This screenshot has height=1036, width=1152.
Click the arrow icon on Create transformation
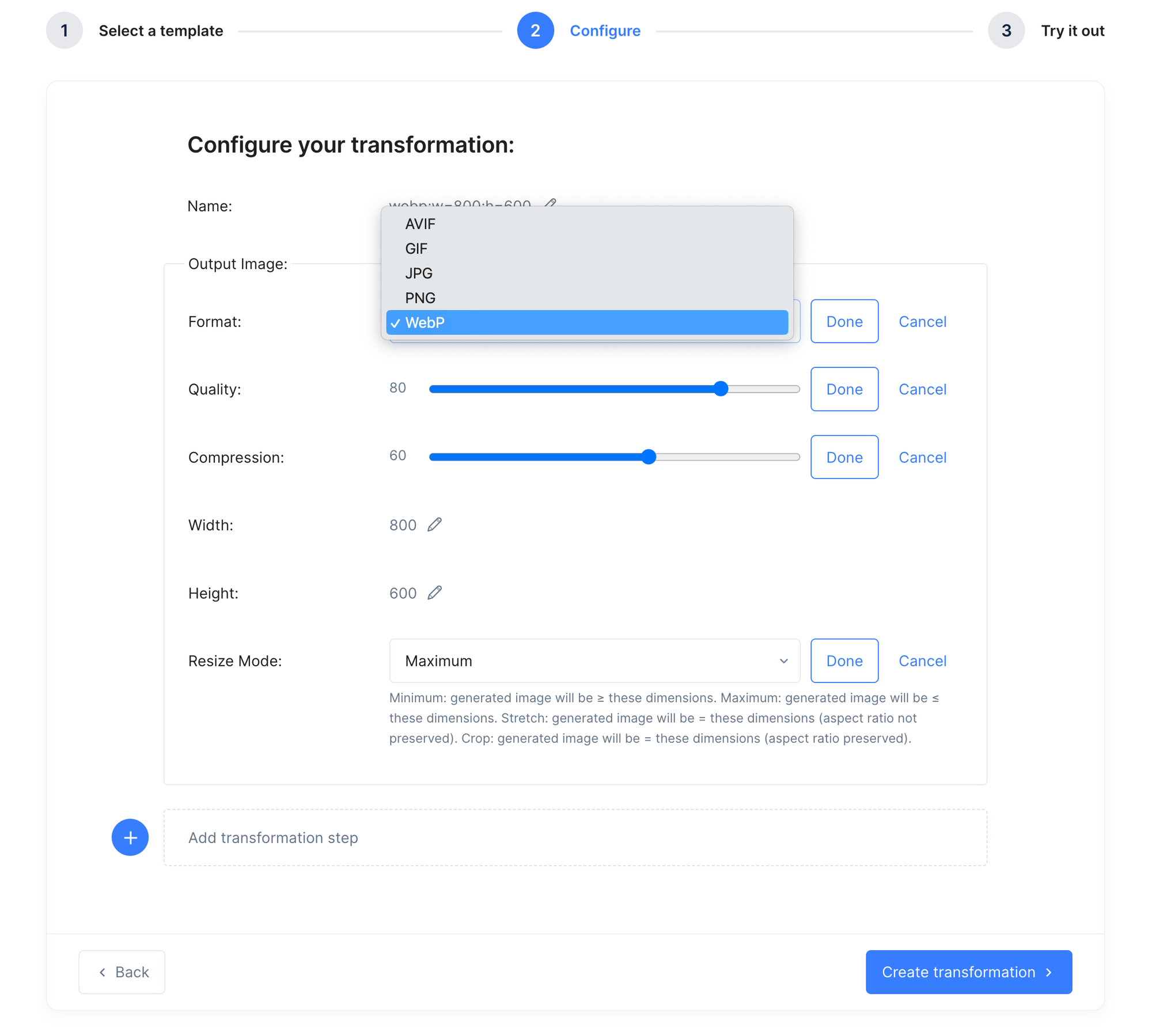point(1048,972)
